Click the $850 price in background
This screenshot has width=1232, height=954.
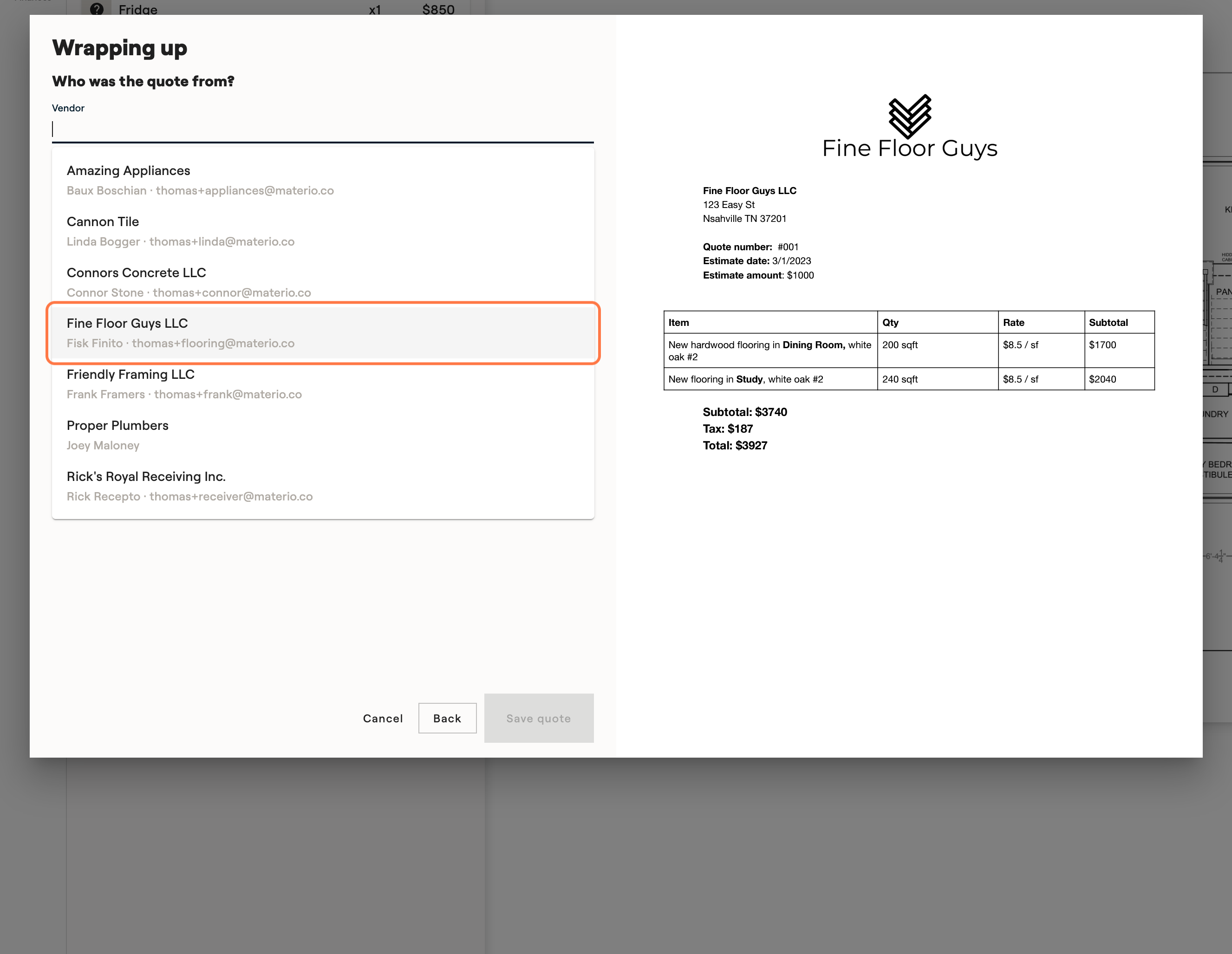tap(438, 10)
